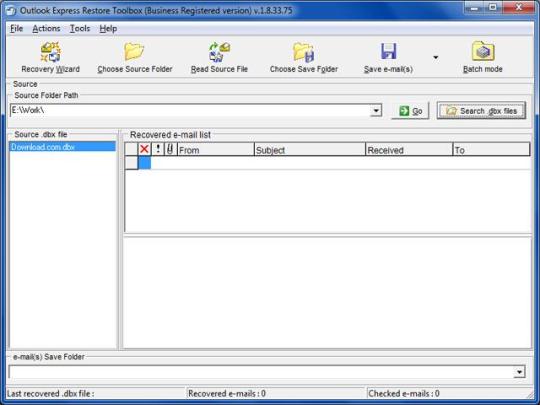Sort by Subject column header
The image size is (540, 405).
(x=310, y=150)
